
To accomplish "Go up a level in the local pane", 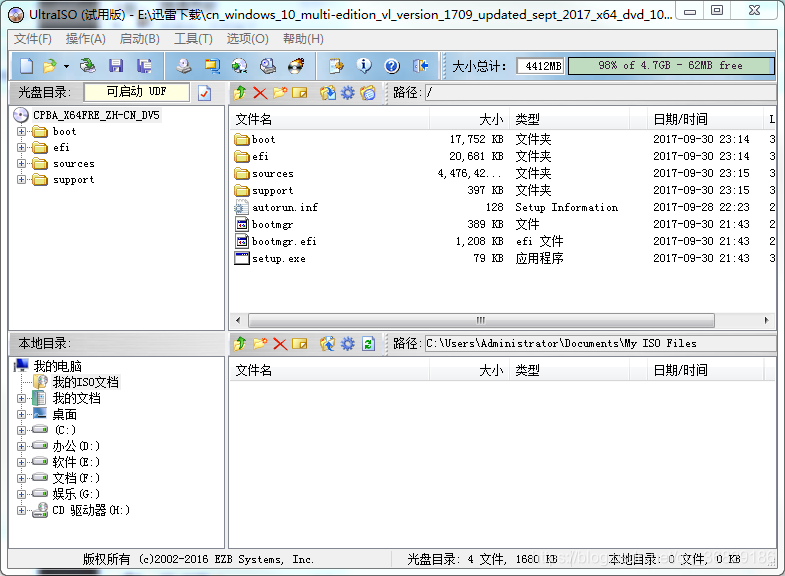I will [x=240, y=344].
